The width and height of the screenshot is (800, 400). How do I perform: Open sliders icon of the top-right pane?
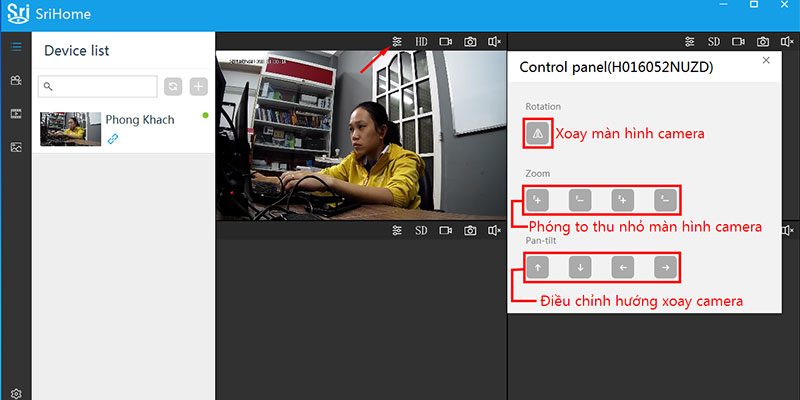(x=690, y=42)
